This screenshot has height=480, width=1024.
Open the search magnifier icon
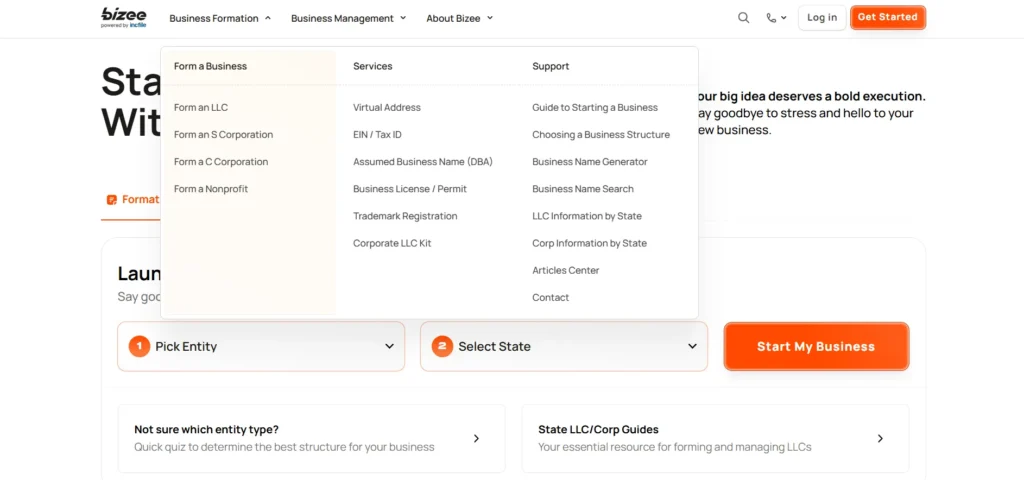coord(743,18)
